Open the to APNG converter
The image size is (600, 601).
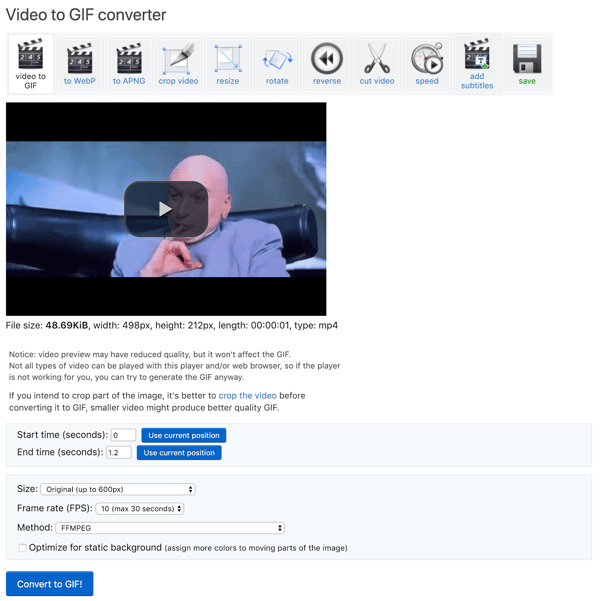(x=129, y=64)
